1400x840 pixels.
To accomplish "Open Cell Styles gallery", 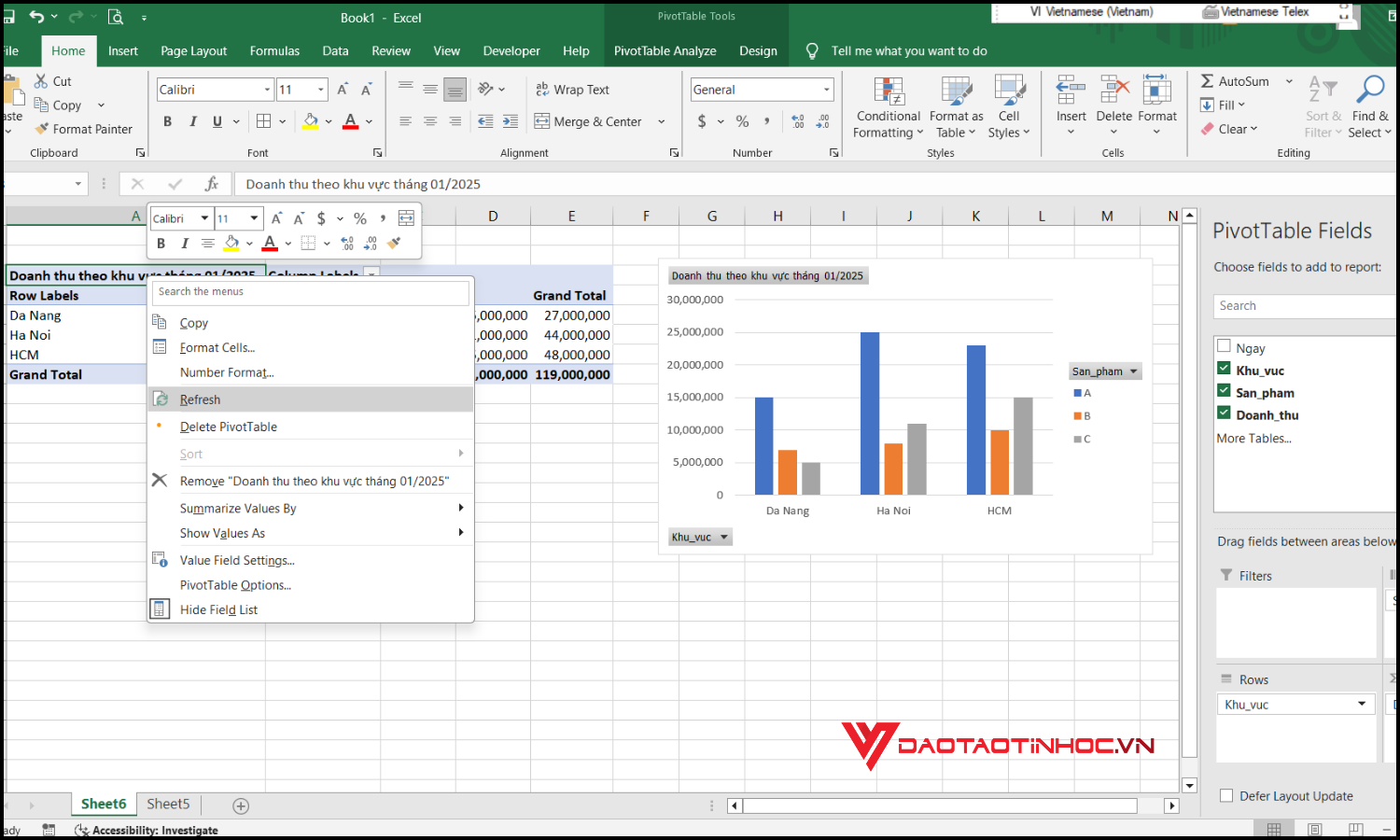I will pos(1009,105).
